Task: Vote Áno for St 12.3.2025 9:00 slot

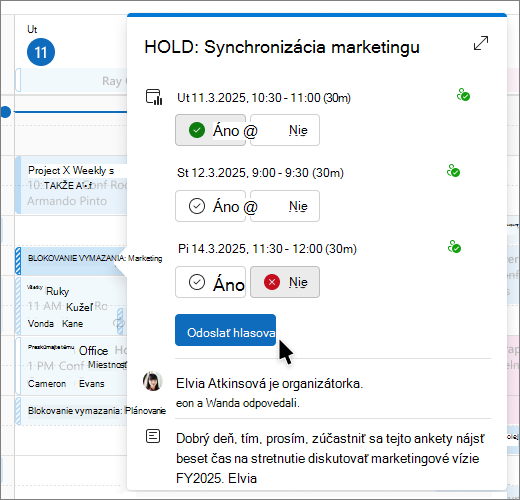Action: click(210, 206)
